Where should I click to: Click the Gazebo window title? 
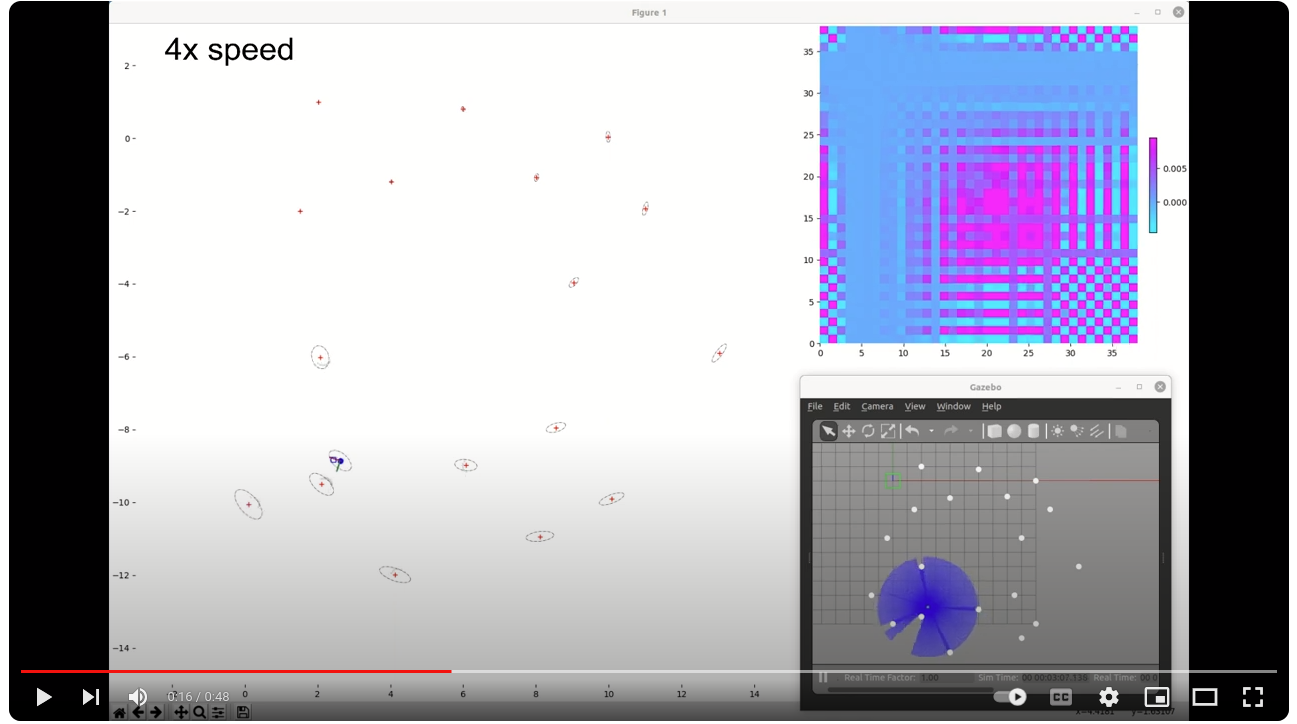985,387
